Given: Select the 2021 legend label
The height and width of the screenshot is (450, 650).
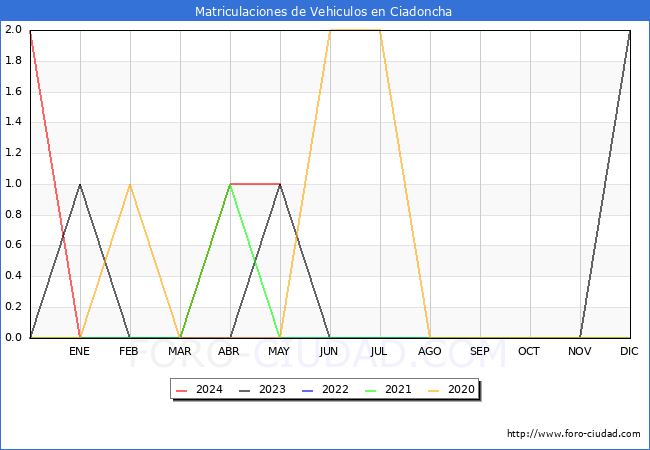Looking at the screenshot, I should [x=398, y=390].
